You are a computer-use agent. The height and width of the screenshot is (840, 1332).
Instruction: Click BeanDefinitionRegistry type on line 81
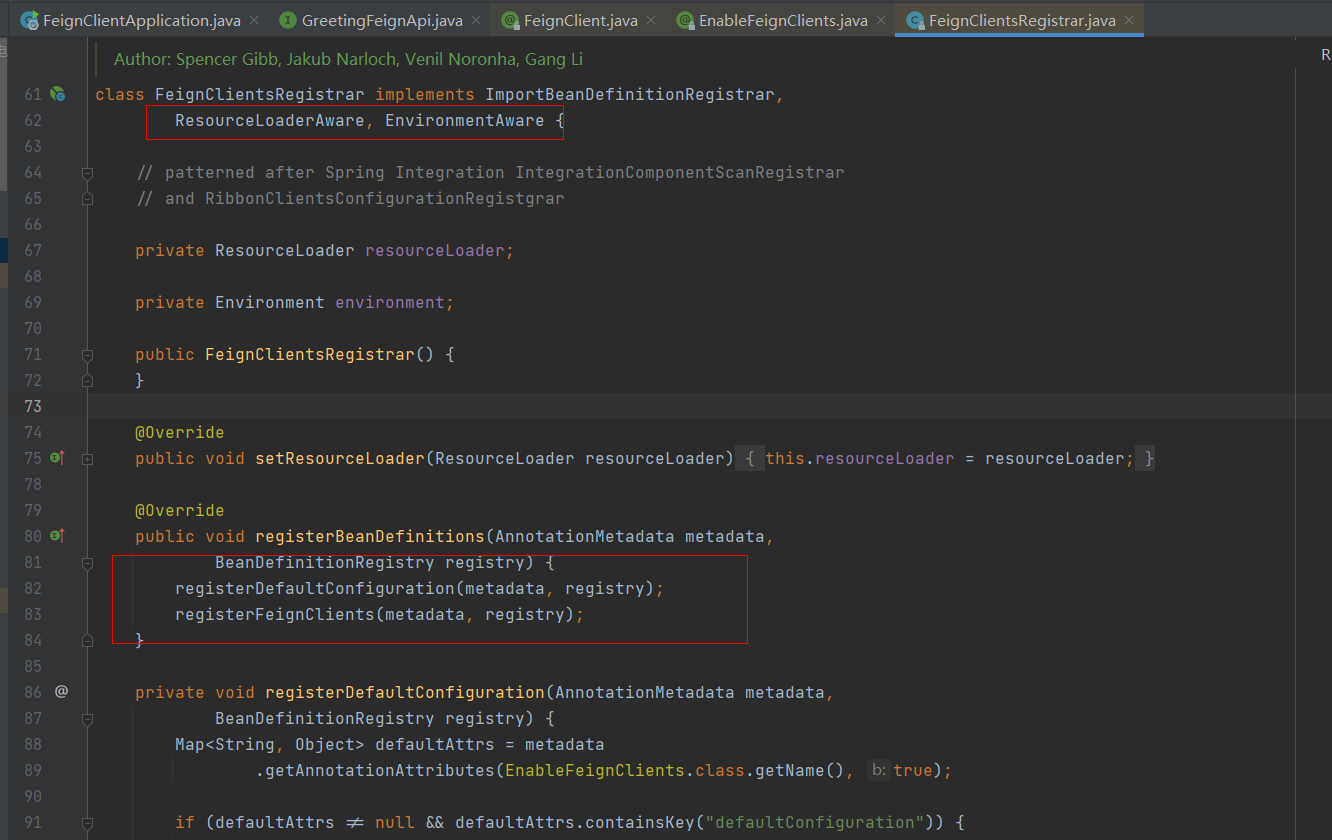click(x=325, y=562)
